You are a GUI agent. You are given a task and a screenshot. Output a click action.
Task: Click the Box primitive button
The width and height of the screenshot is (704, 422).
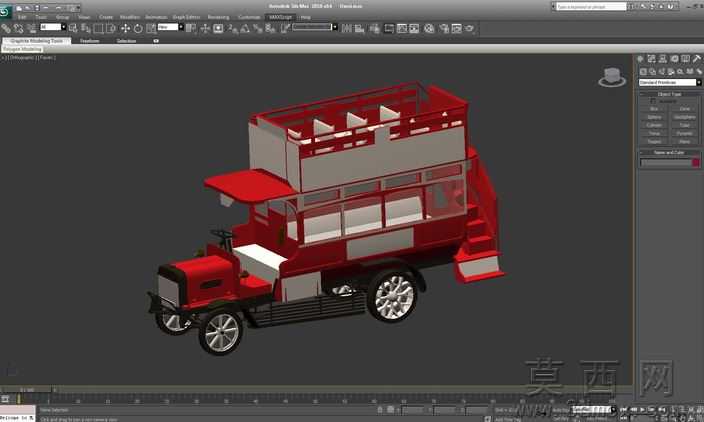pos(654,109)
